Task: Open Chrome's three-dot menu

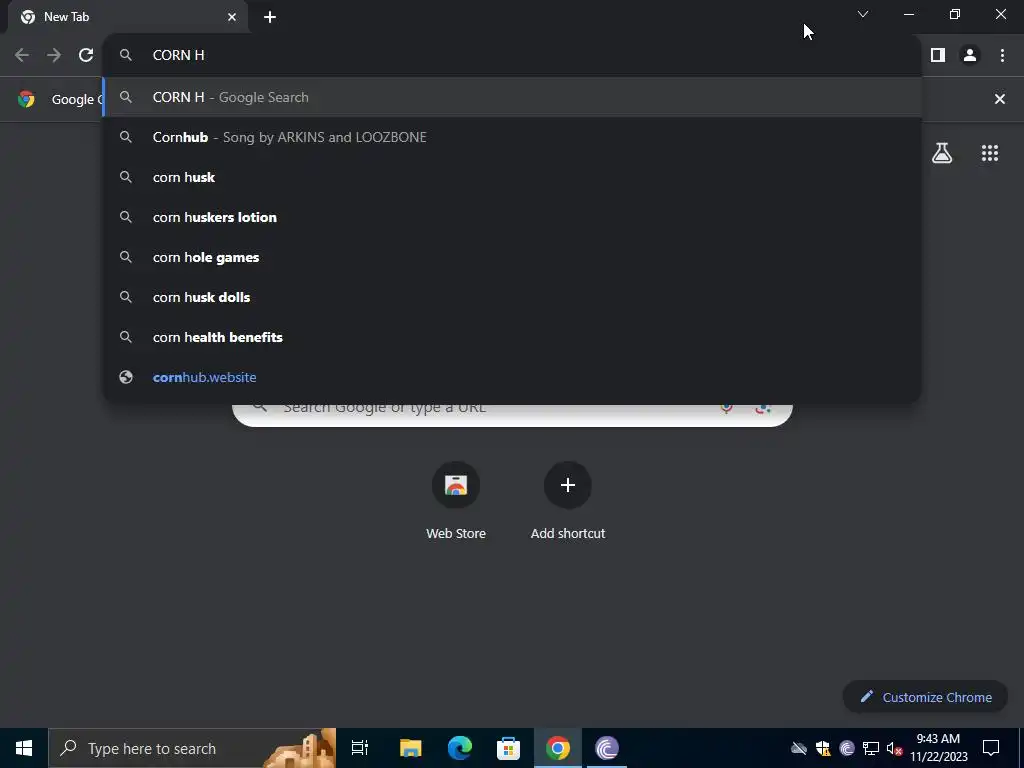Action: point(1002,55)
